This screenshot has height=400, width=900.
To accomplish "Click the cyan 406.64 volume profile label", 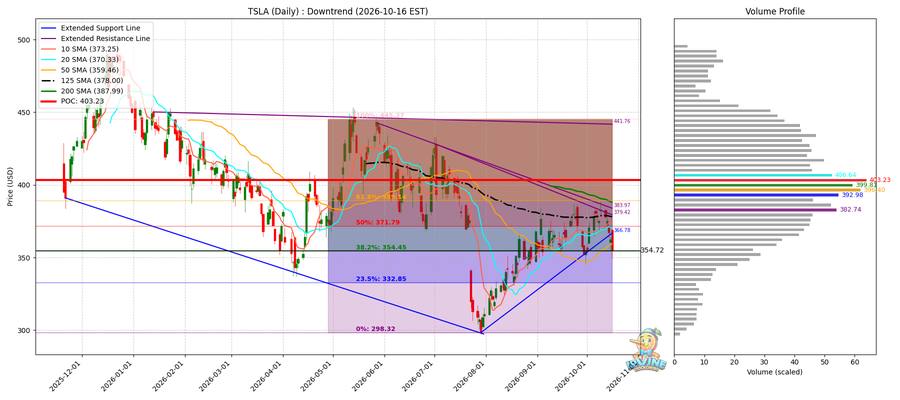I will (x=845, y=175).
